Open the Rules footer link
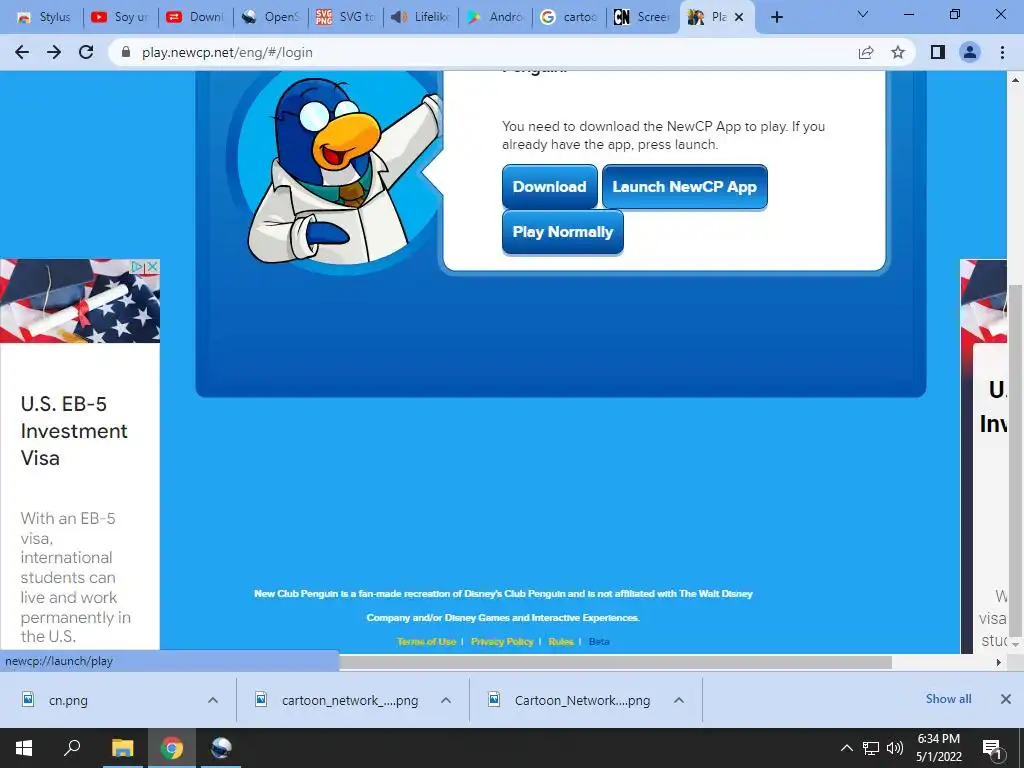 click(x=561, y=641)
